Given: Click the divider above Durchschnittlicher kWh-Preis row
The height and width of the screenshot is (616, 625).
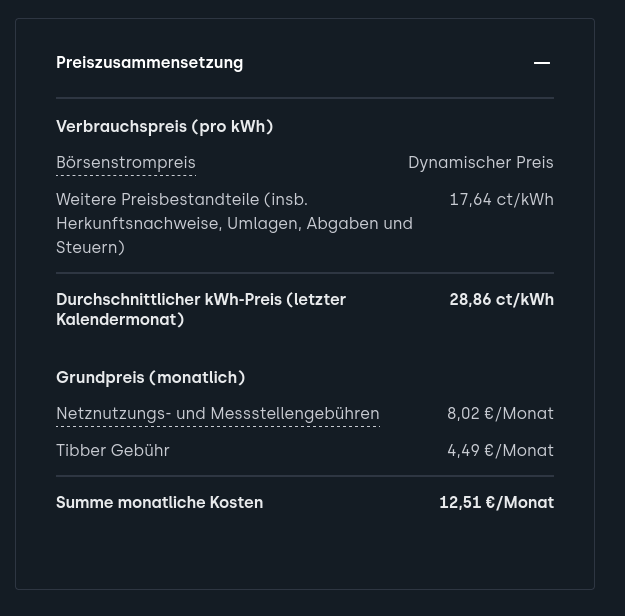Looking at the screenshot, I should point(305,273).
